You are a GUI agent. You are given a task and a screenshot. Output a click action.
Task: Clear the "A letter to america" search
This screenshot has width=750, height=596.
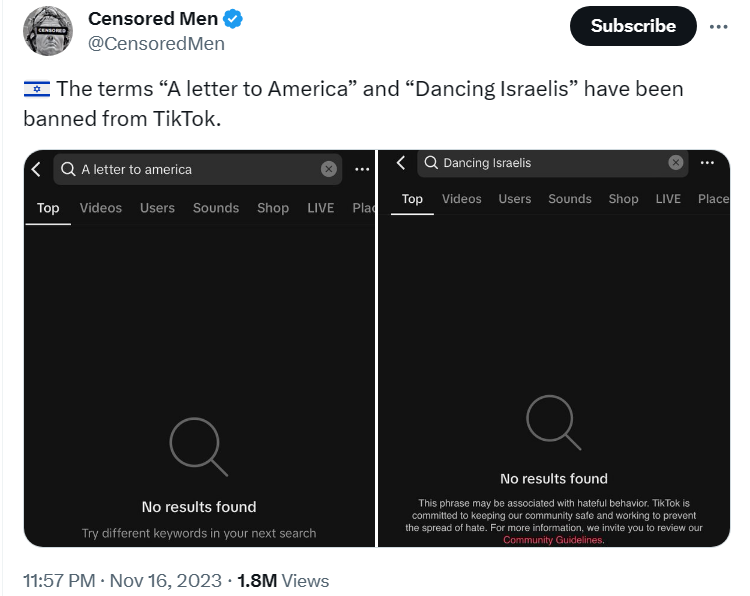pos(329,169)
